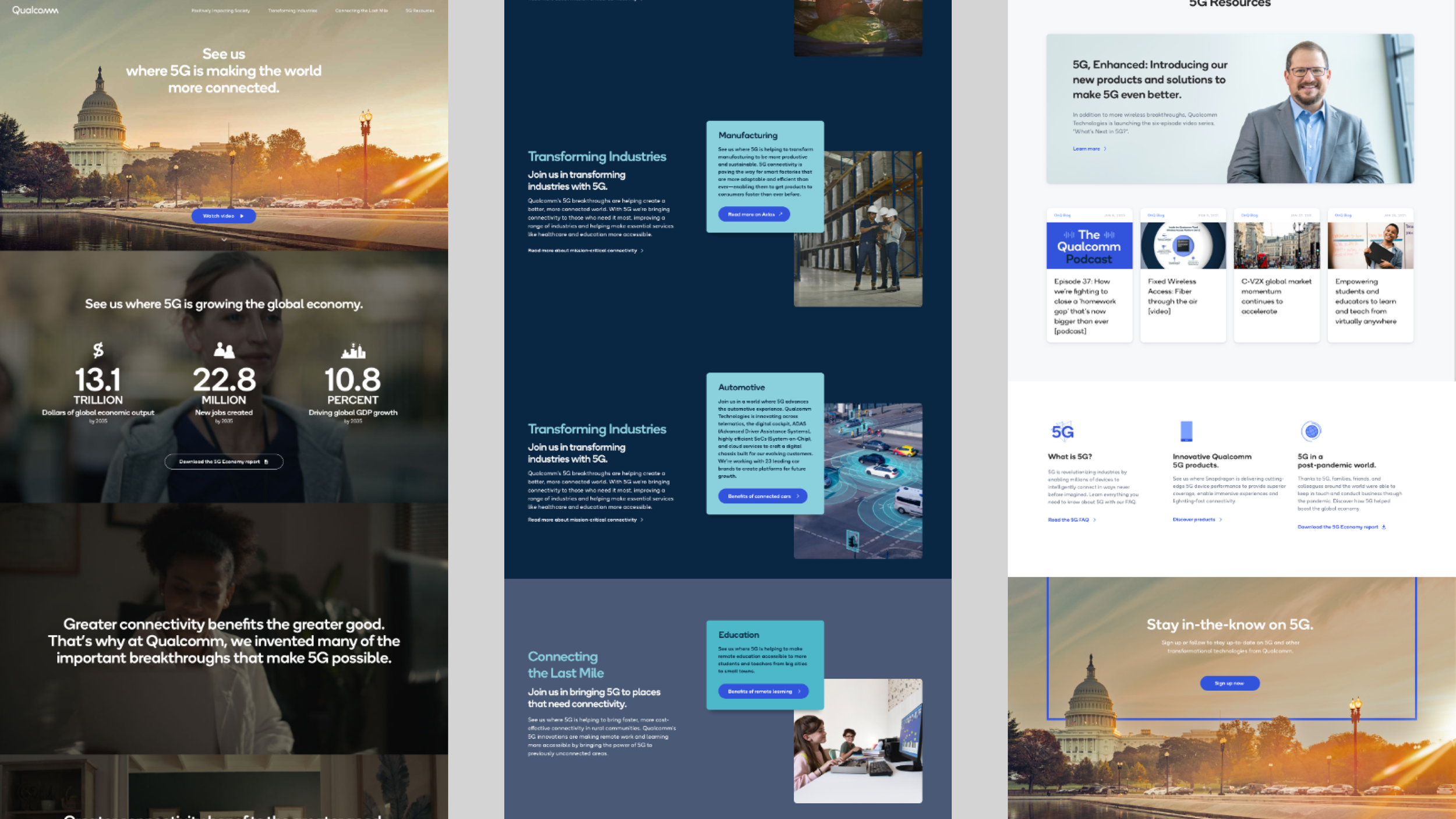Click the globe icon above post-pandemic world
This screenshot has height=819, width=1456.
(1311, 431)
